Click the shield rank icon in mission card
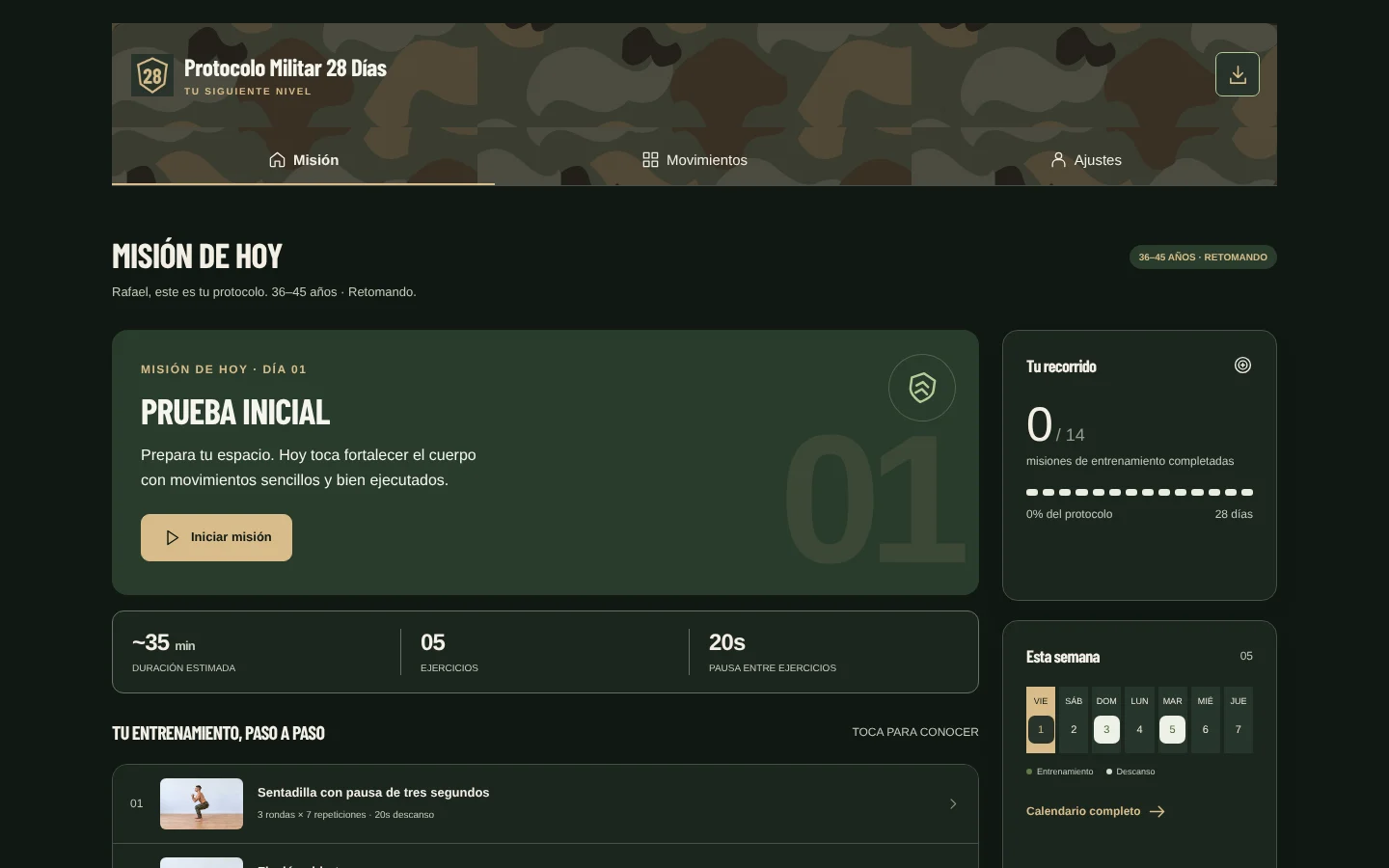This screenshot has height=868, width=1389. click(x=922, y=388)
